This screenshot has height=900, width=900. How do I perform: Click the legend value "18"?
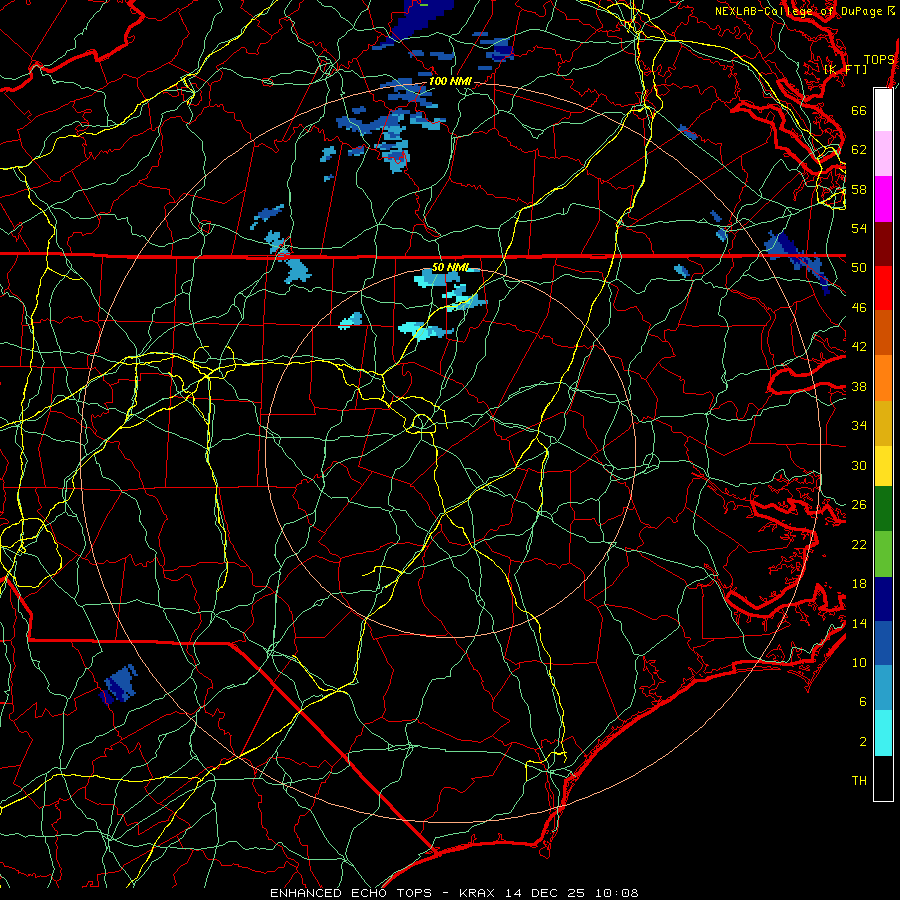point(859,584)
